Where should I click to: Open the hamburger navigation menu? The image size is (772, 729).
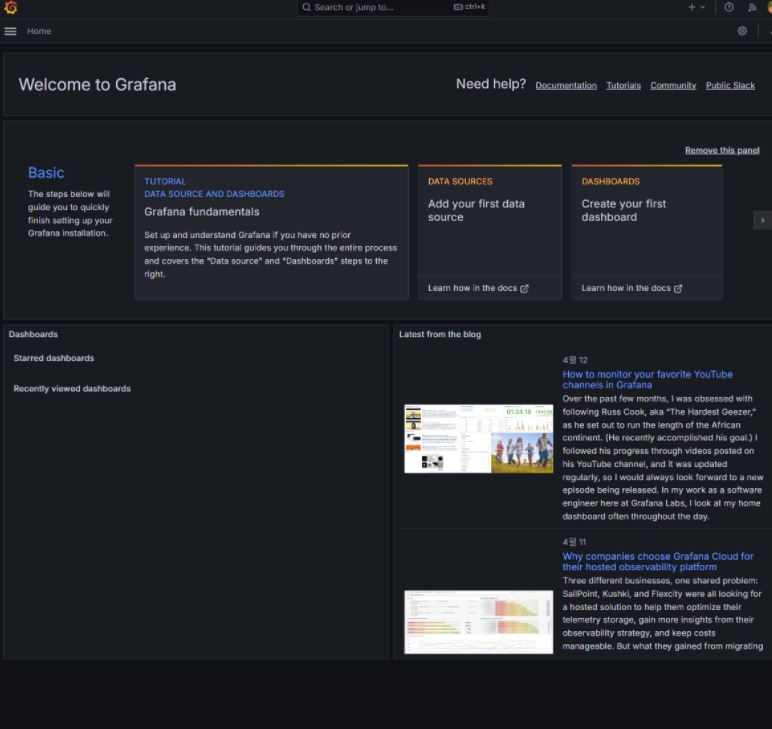[10, 31]
